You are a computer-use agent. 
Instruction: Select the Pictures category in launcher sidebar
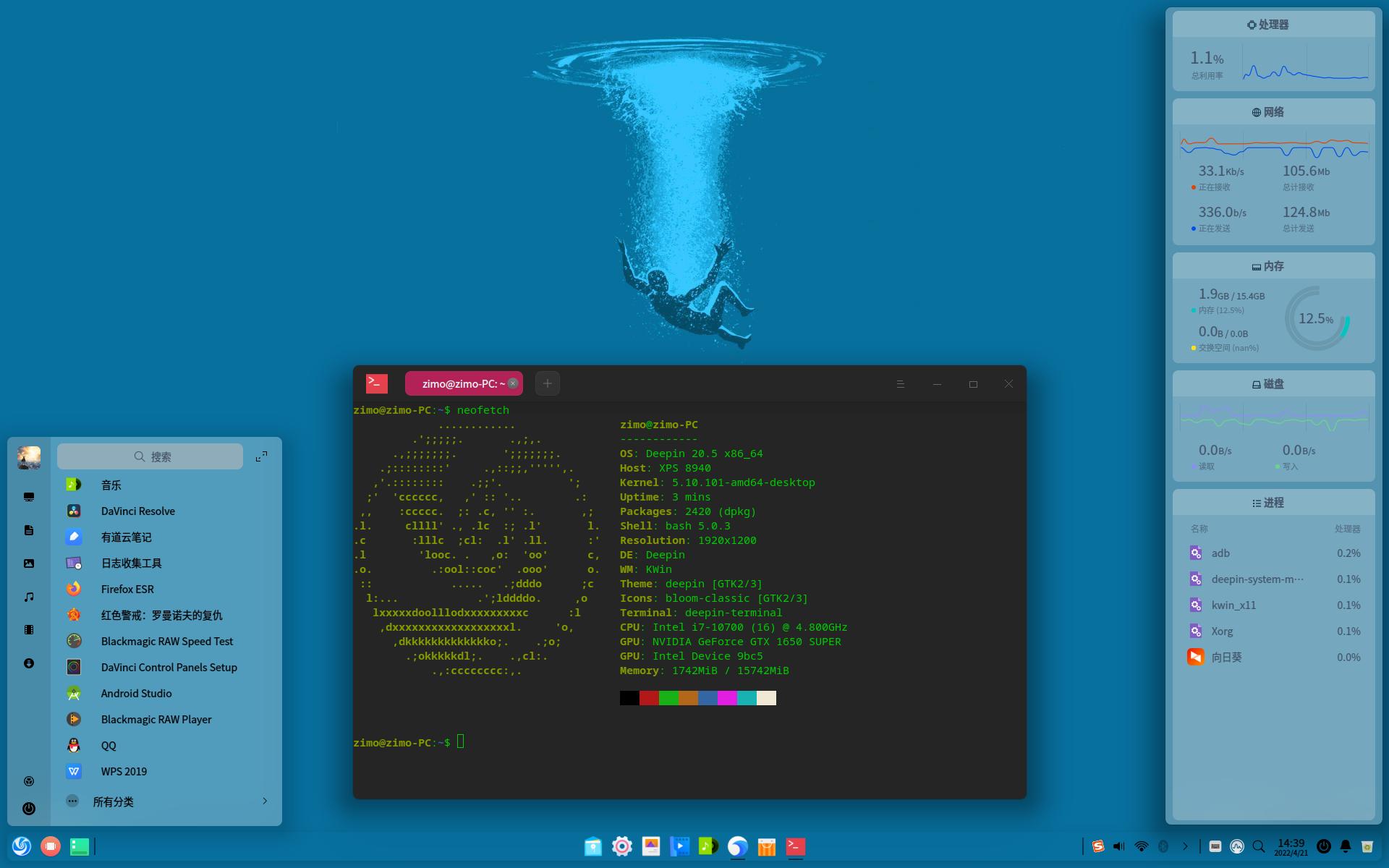(29, 563)
